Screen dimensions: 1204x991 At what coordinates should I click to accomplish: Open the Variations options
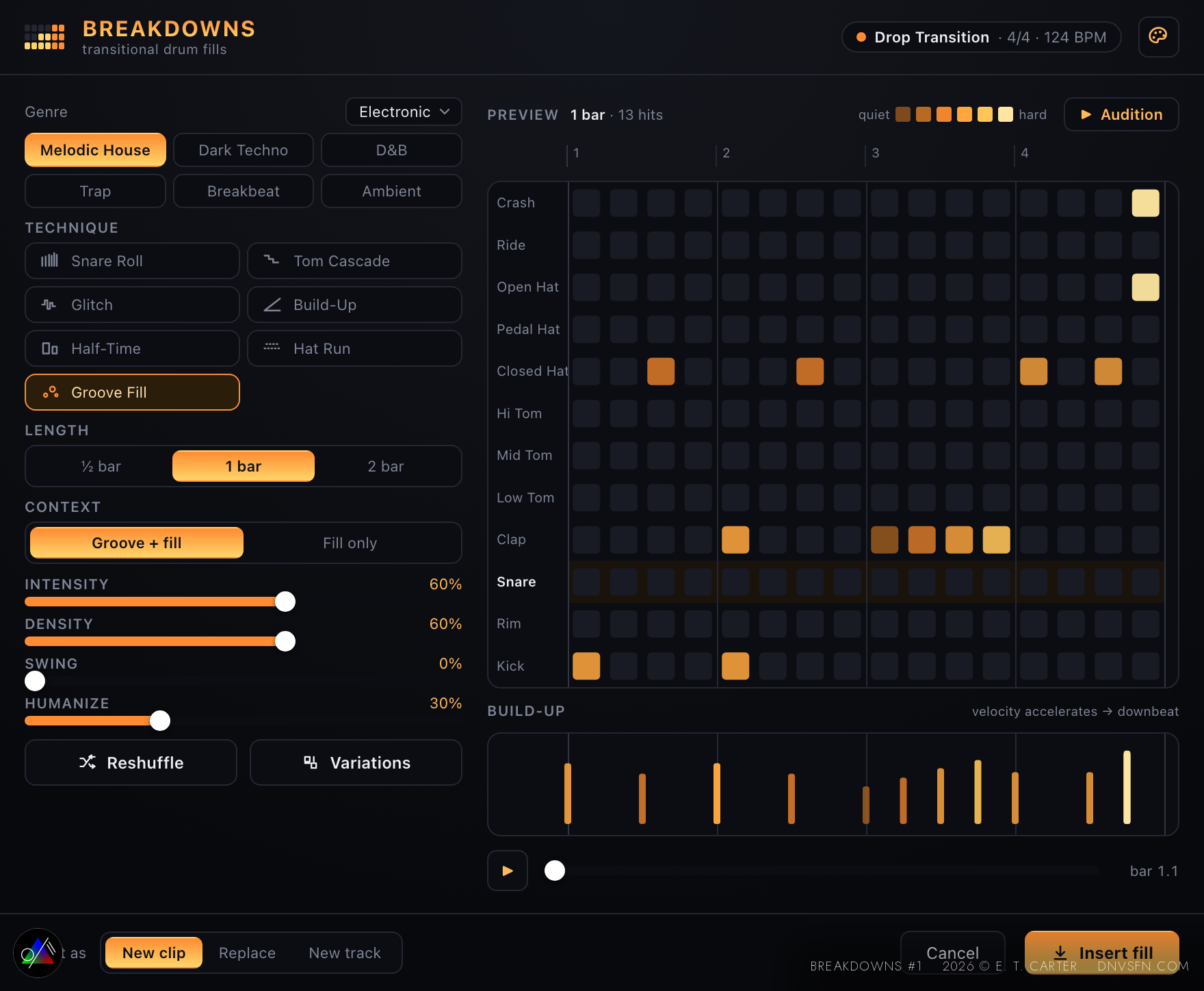point(356,762)
